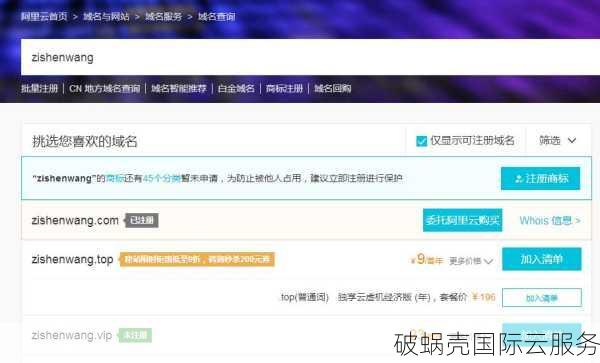Open 白金域名 link
The height and width of the screenshot is (363, 600).
[x=236, y=88]
